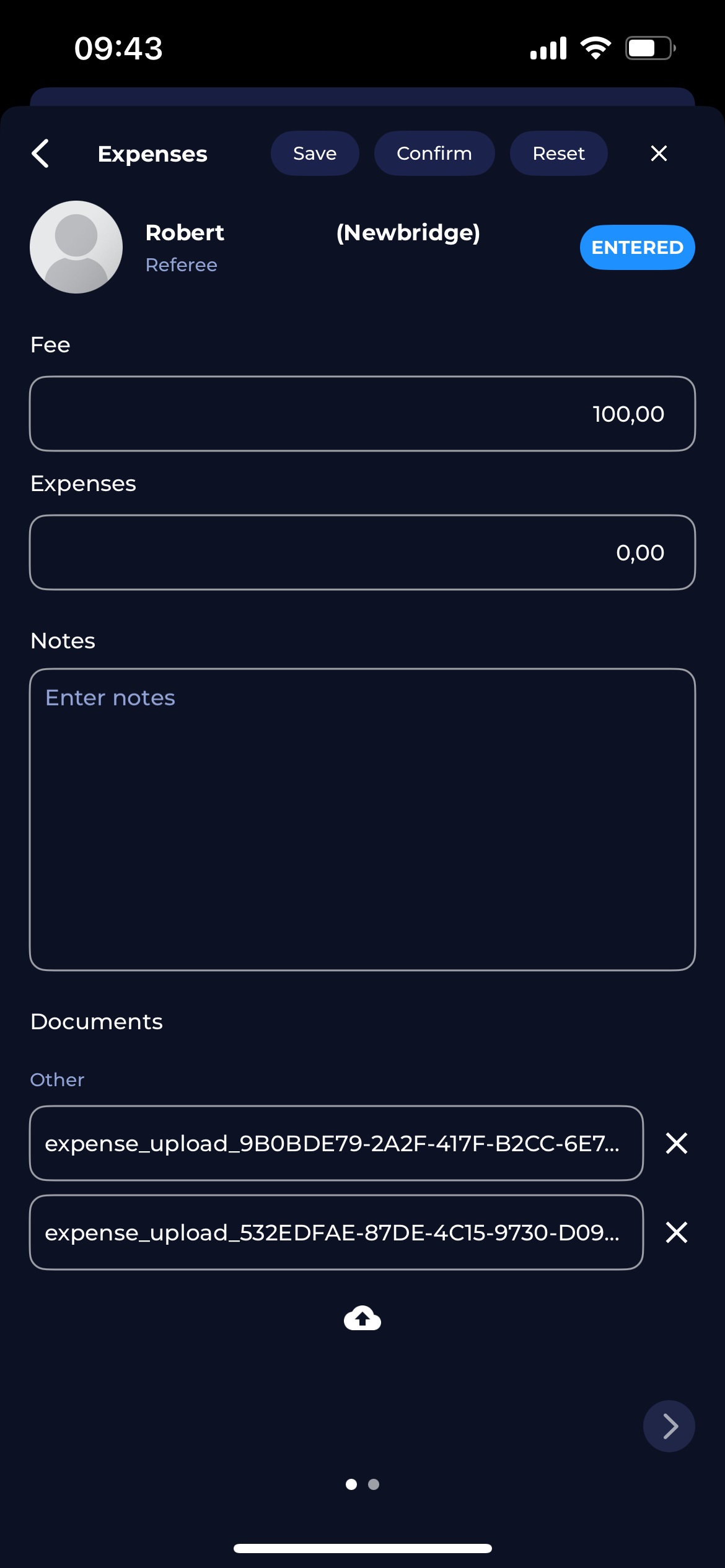Tap the back arrow beside Expenses
The height and width of the screenshot is (1568, 725).
point(41,154)
